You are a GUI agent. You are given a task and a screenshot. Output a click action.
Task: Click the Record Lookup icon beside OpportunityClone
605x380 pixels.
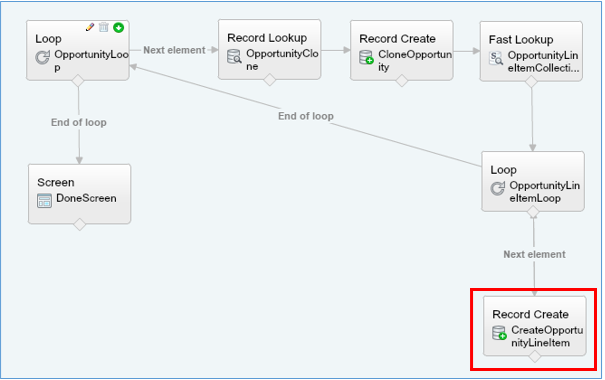pos(234,57)
